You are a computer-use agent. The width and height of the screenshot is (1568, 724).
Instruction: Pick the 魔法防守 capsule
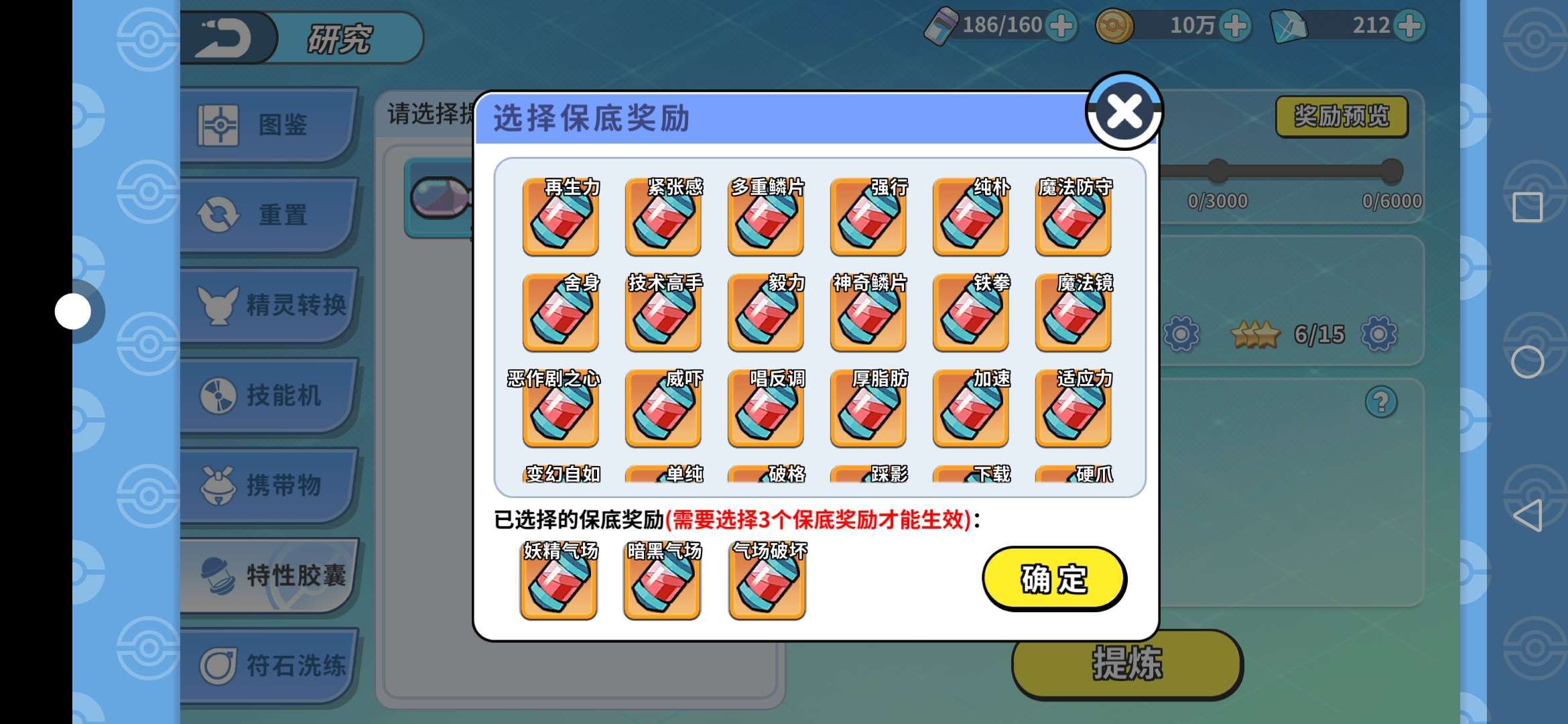(1073, 217)
